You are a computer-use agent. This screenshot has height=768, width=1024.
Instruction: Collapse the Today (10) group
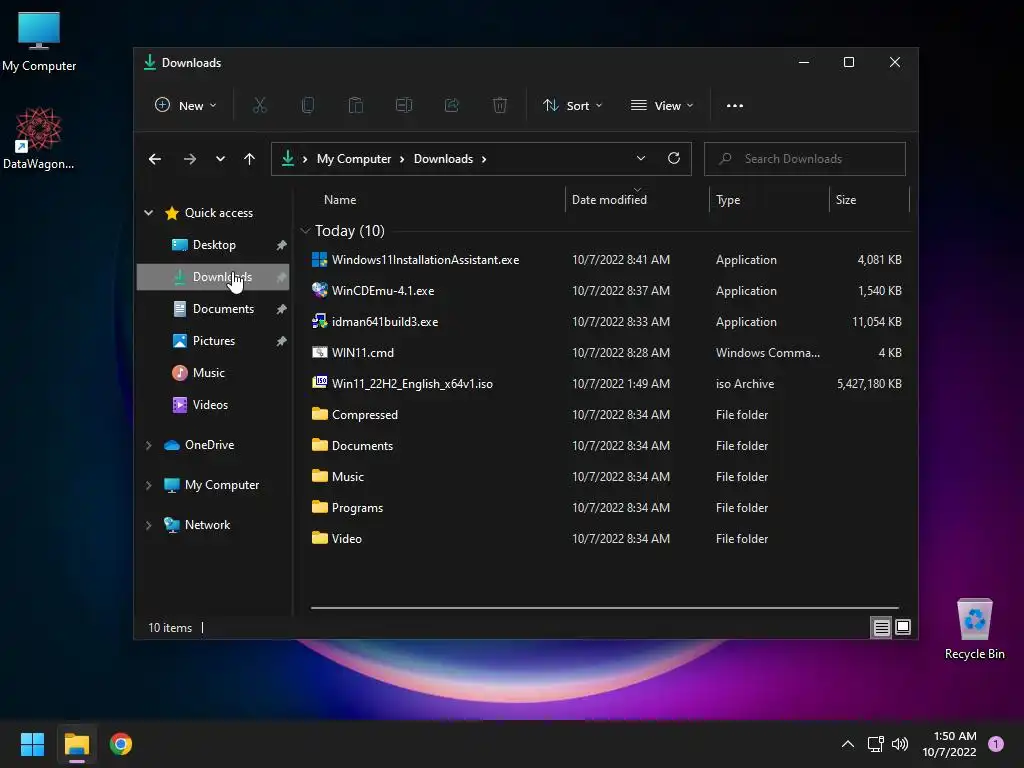[304, 231]
